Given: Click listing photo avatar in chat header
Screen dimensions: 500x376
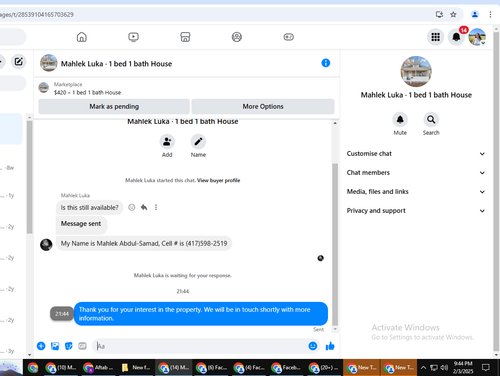Looking at the screenshot, I should [x=49, y=63].
